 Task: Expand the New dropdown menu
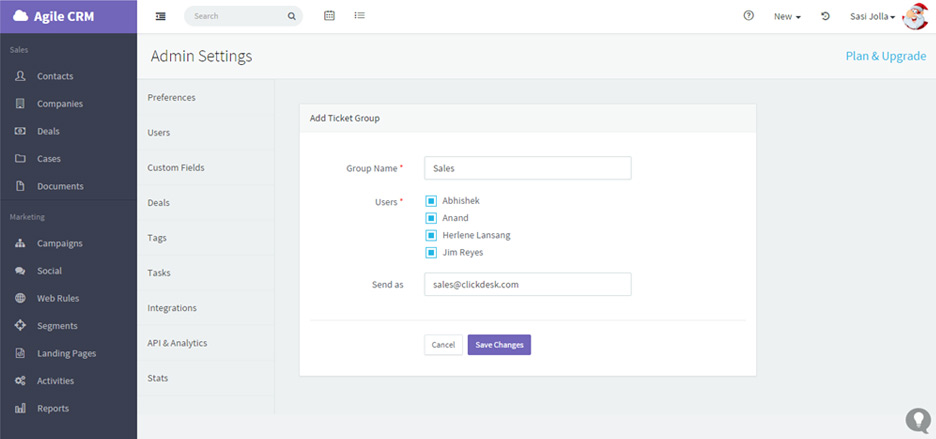tap(787, 17)
